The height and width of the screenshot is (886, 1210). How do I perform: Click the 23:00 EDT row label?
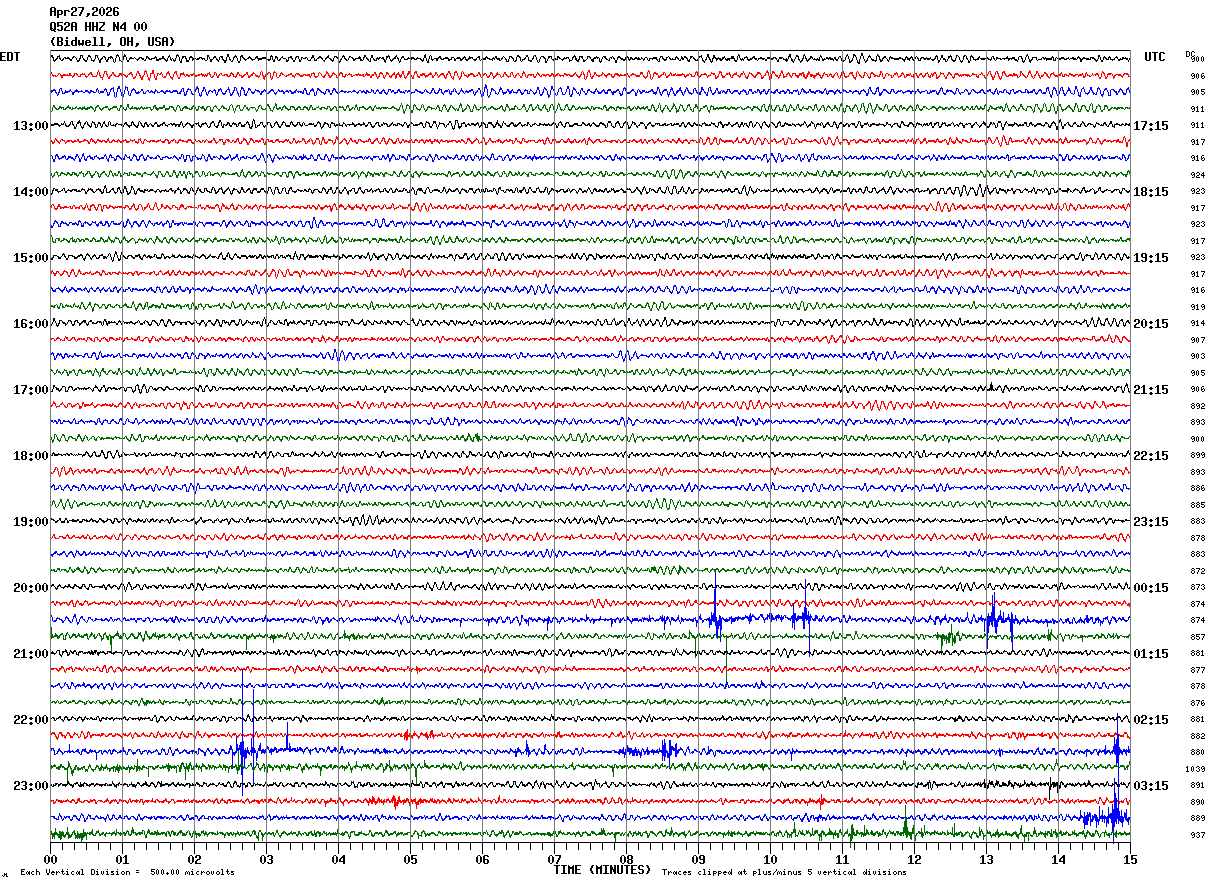(x=30, y=786)
